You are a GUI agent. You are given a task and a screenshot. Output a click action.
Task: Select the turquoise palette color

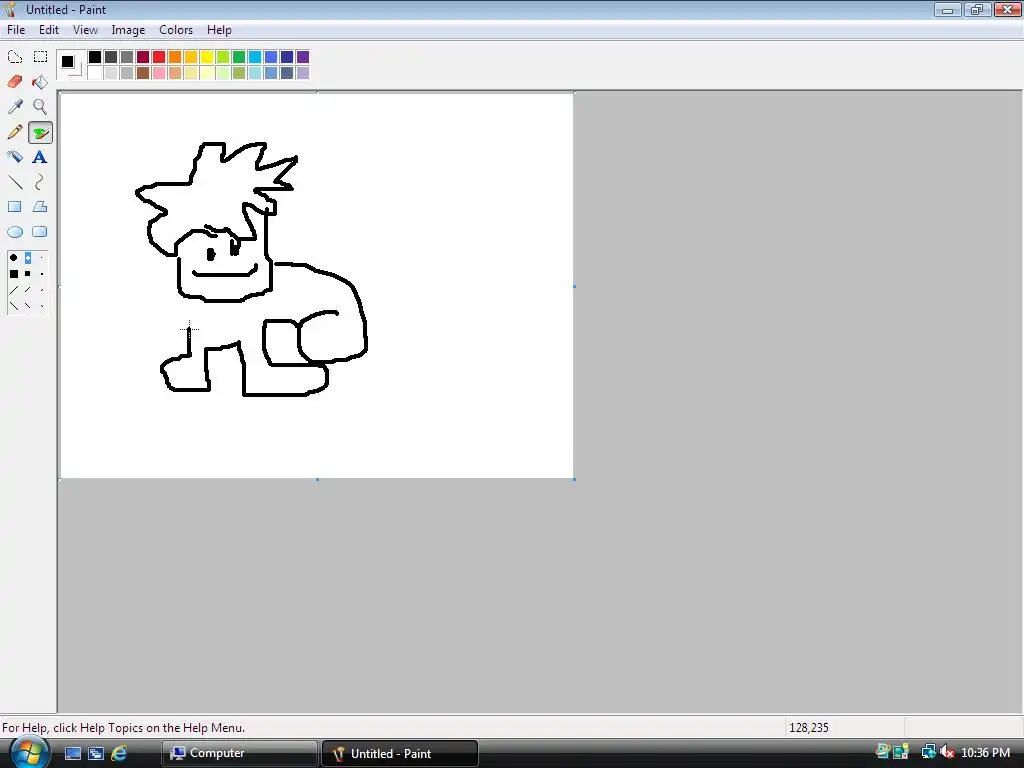tap(255, 57)
